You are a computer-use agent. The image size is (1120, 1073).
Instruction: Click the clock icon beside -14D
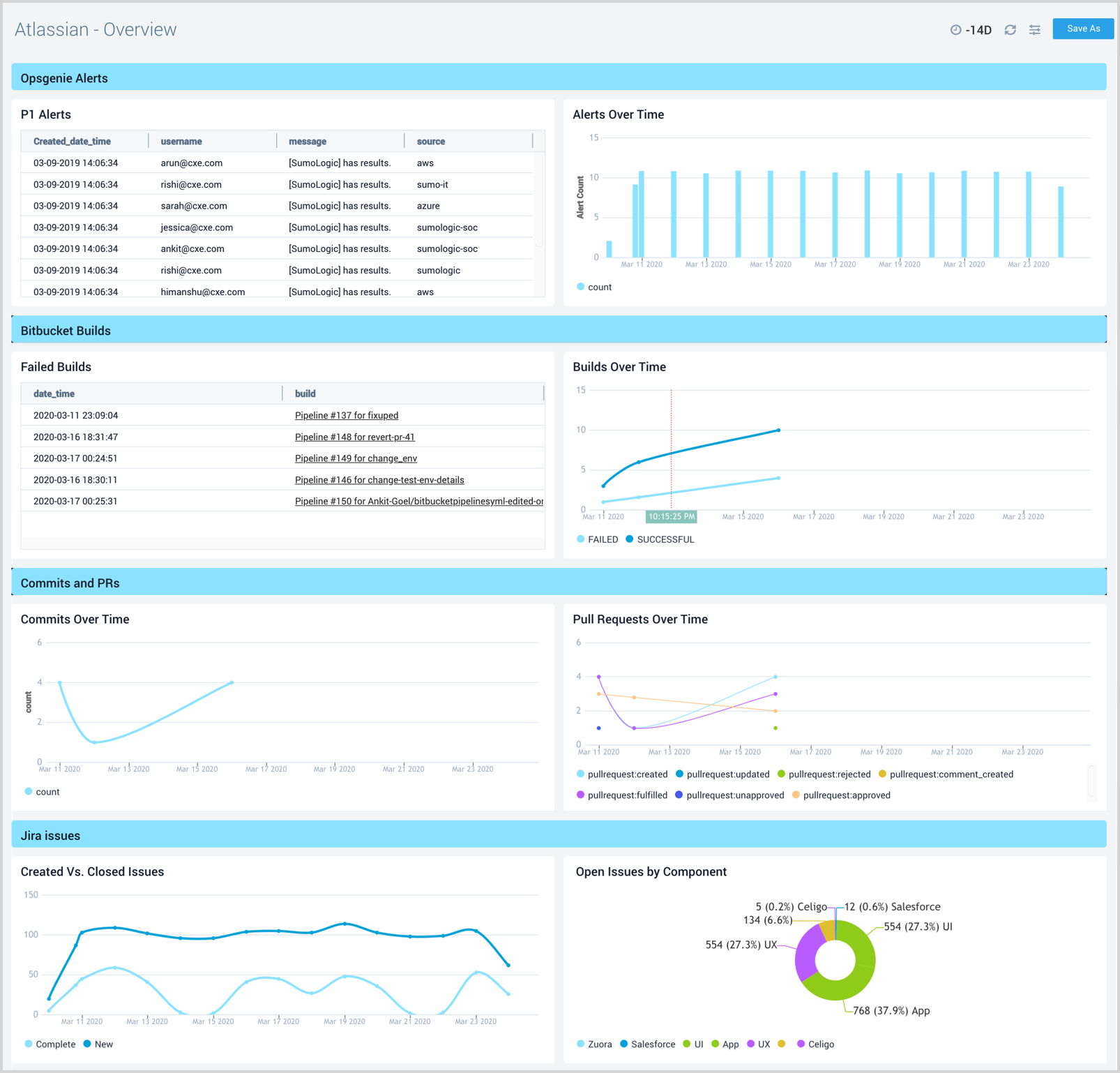tap(955, 30)
